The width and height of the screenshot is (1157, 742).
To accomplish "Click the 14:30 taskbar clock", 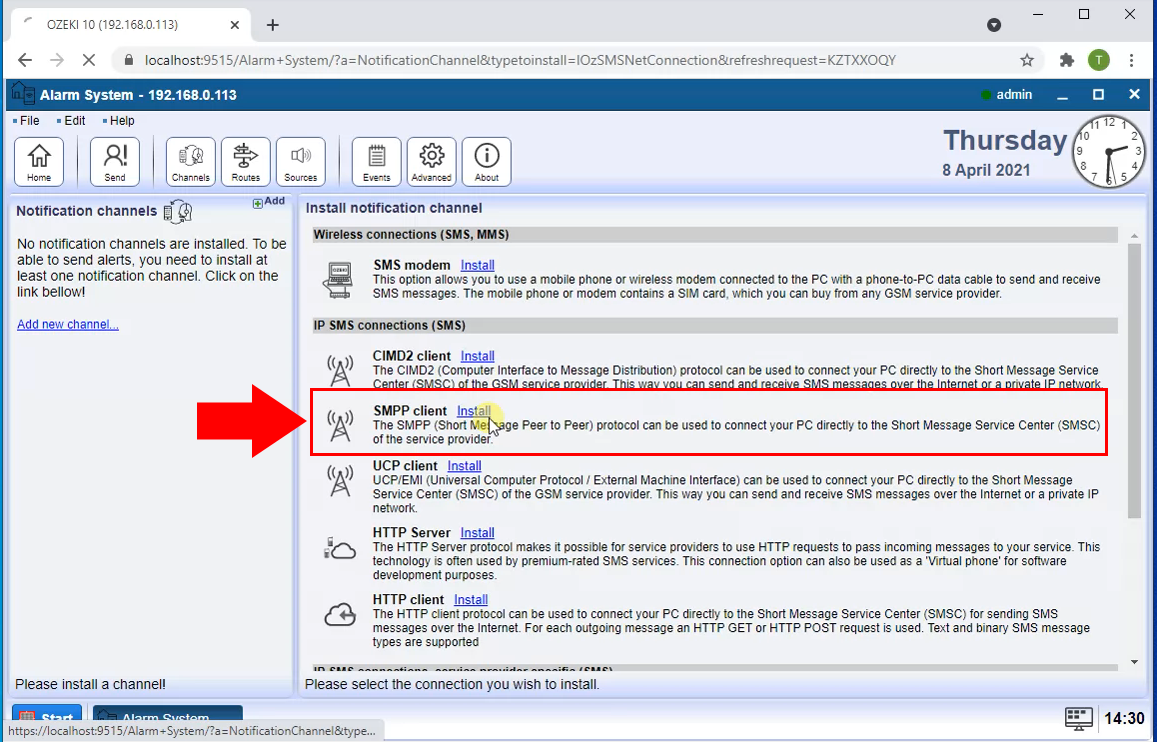I will [x=1124, y=718].
